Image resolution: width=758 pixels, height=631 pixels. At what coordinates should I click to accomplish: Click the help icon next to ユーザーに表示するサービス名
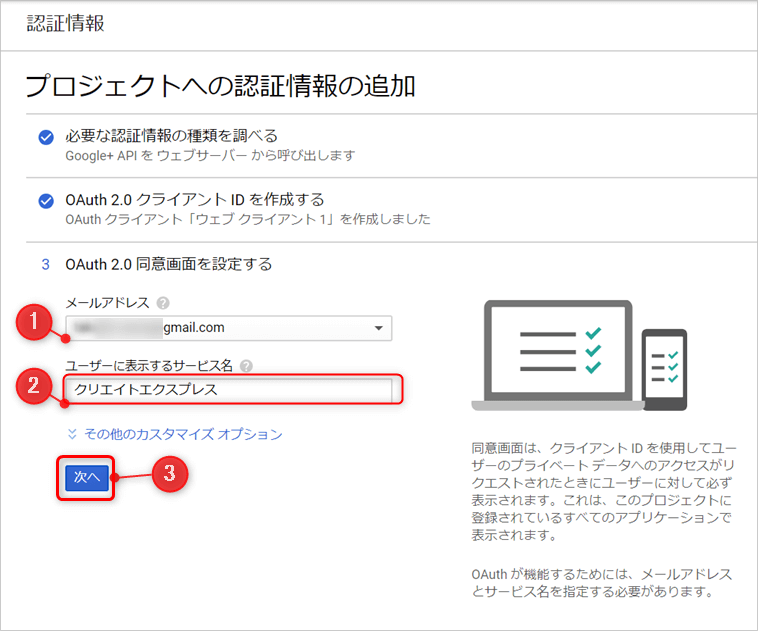[246, 365]
